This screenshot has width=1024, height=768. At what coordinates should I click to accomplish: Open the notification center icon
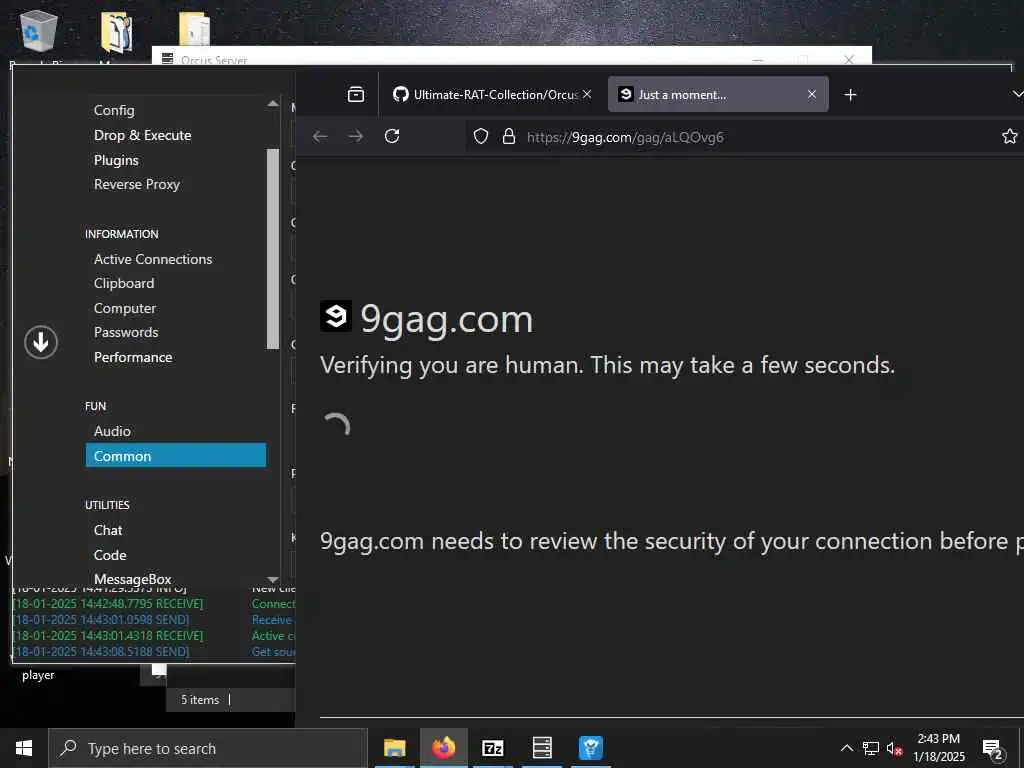(993, 749)
